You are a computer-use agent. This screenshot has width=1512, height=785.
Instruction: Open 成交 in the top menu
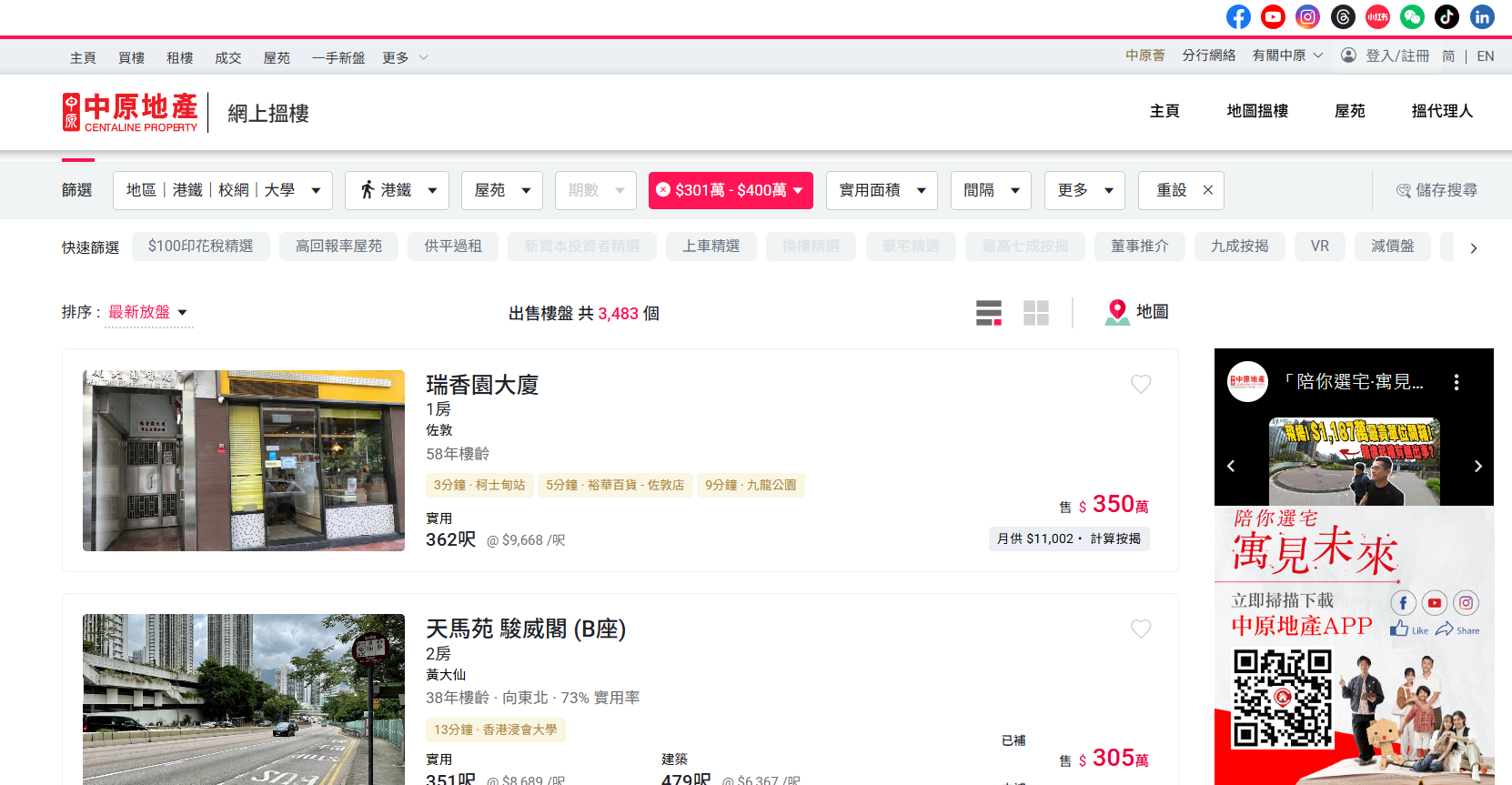pos(228,57)
